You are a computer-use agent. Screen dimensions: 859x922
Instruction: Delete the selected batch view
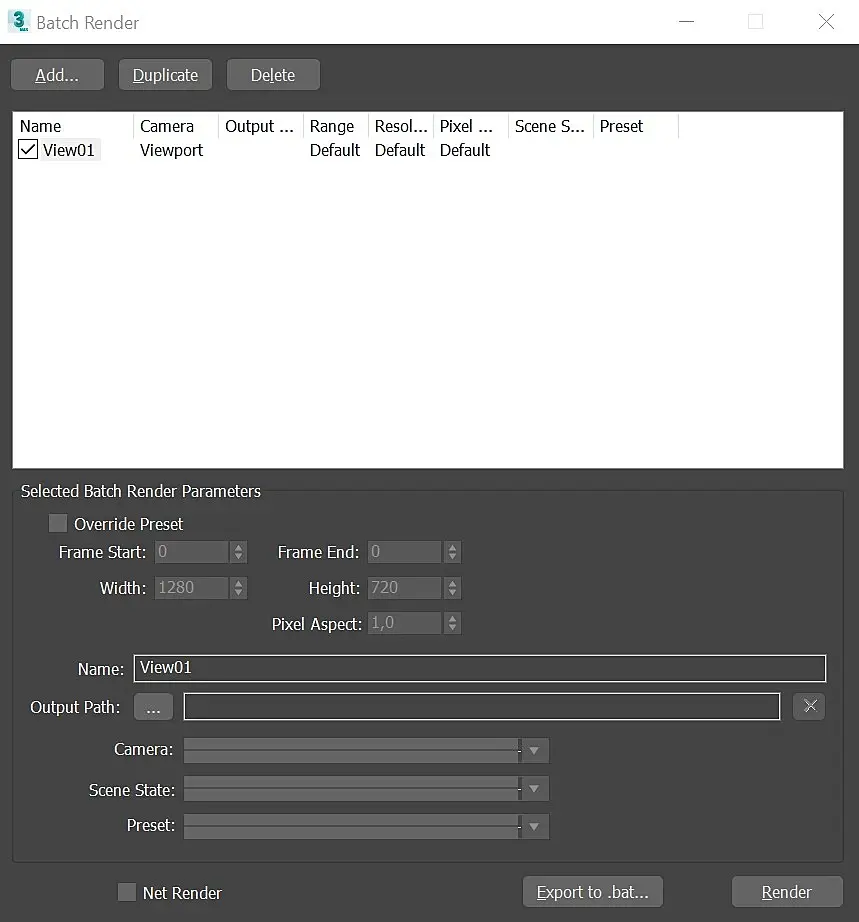[x=273, y=75]
